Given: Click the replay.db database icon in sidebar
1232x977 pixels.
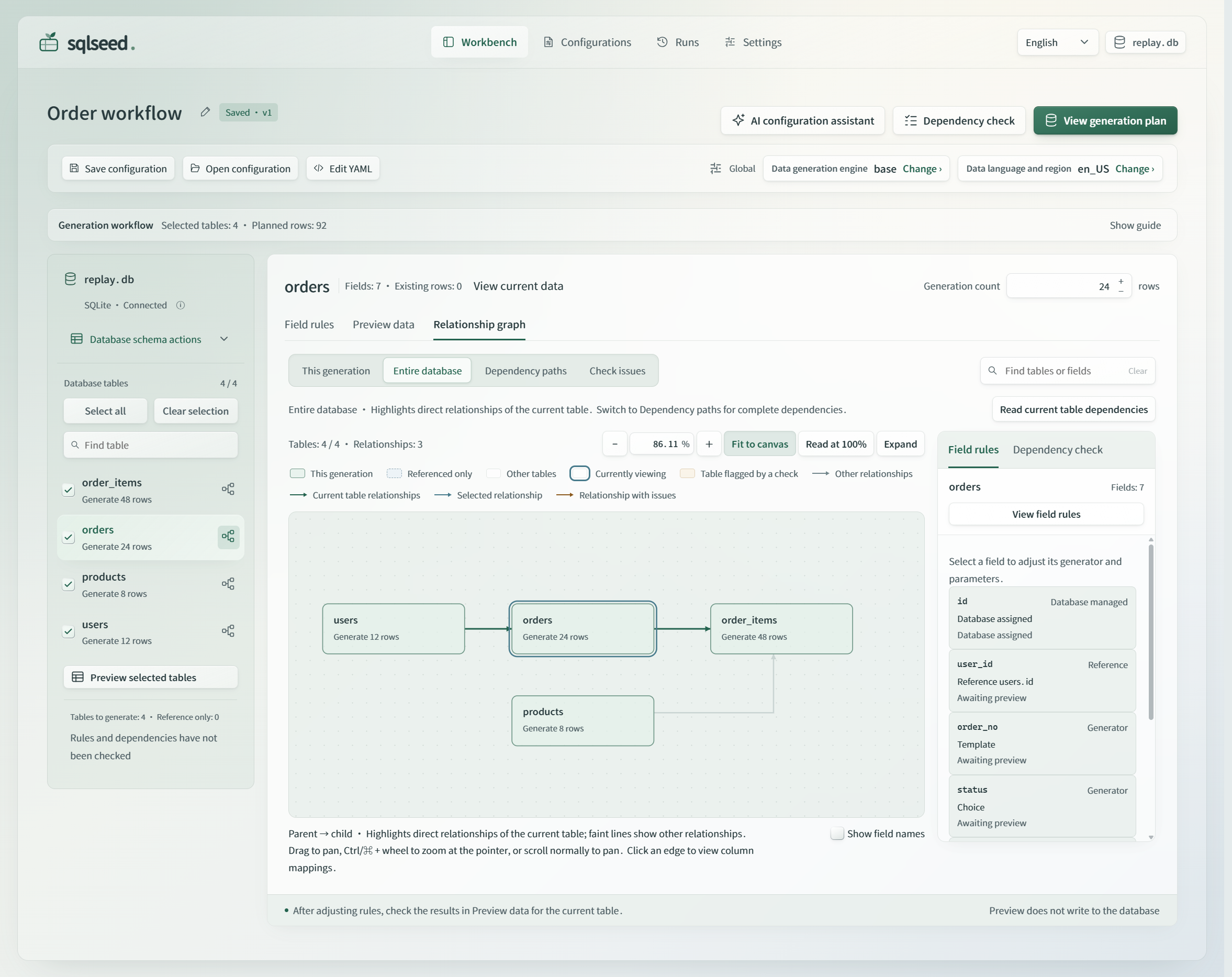Looking at the screenshot, I should [x=70, y=279].
